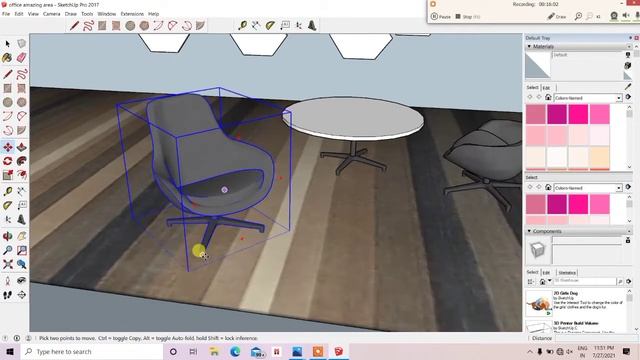Image resolution: width=640 pixels, height=360 pixels.
Task: Select the Zoom Window tool
Action: [x=22, y=250]
